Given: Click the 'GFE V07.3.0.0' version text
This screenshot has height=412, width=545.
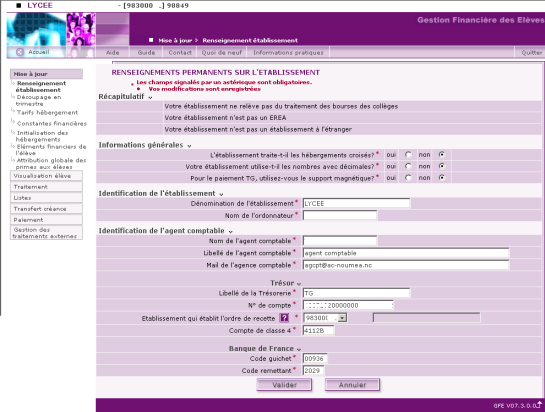Looking at the screenshot, I should point(515,405).
